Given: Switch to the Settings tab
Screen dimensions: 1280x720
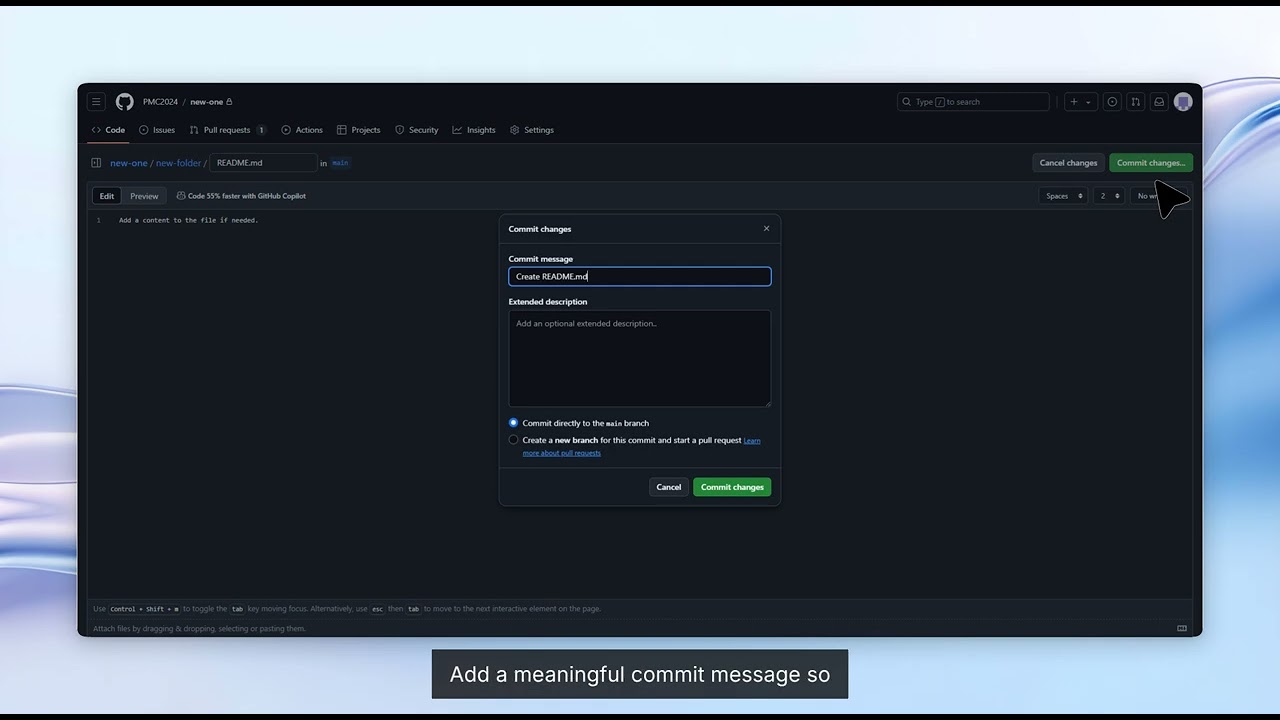Looking at the screenshot, I should tap(532, 130).
